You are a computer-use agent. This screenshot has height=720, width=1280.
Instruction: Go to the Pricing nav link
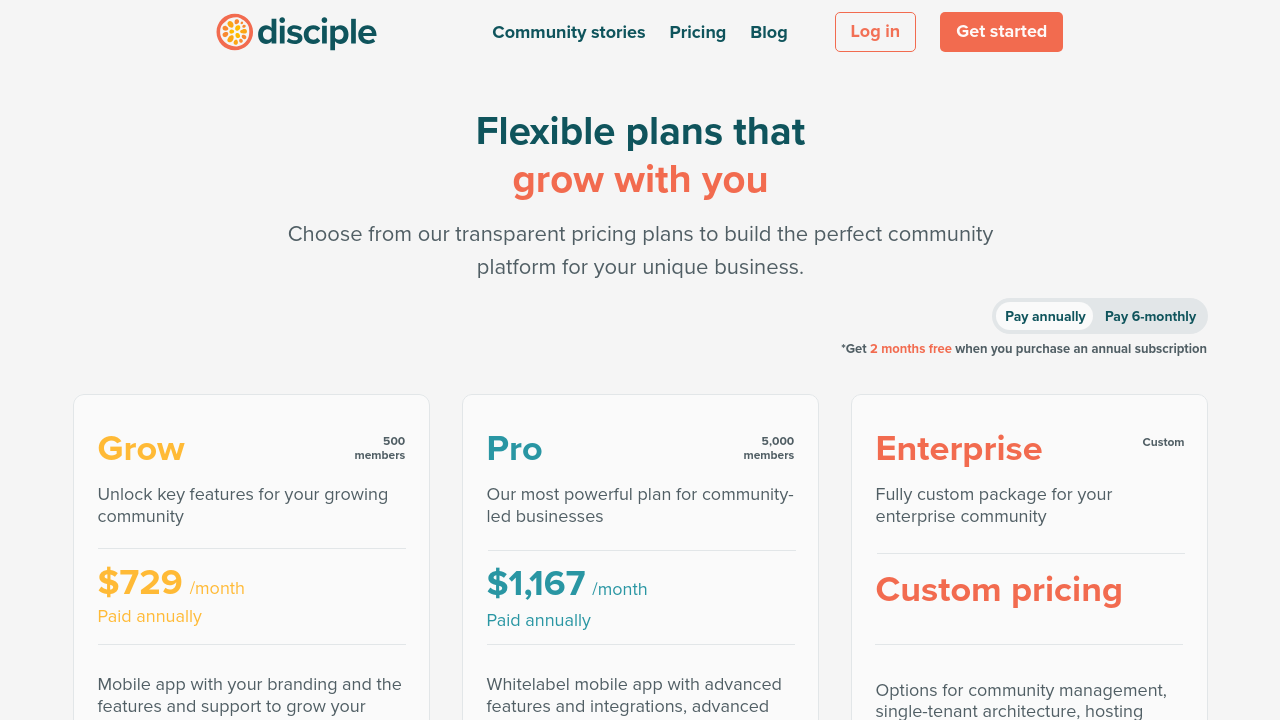tap(697, 32)
